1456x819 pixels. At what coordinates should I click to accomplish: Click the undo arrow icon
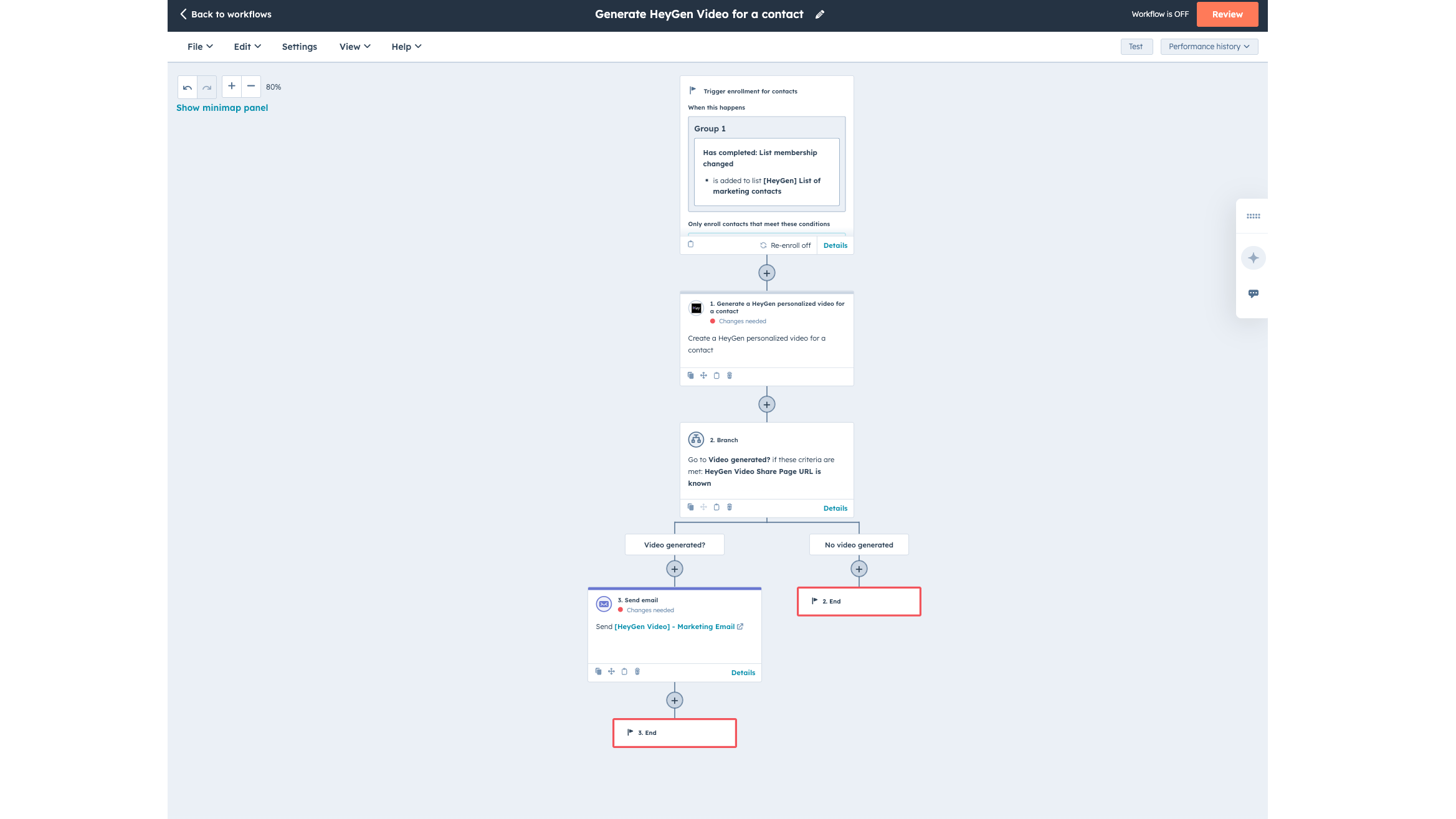click(188, 87)
